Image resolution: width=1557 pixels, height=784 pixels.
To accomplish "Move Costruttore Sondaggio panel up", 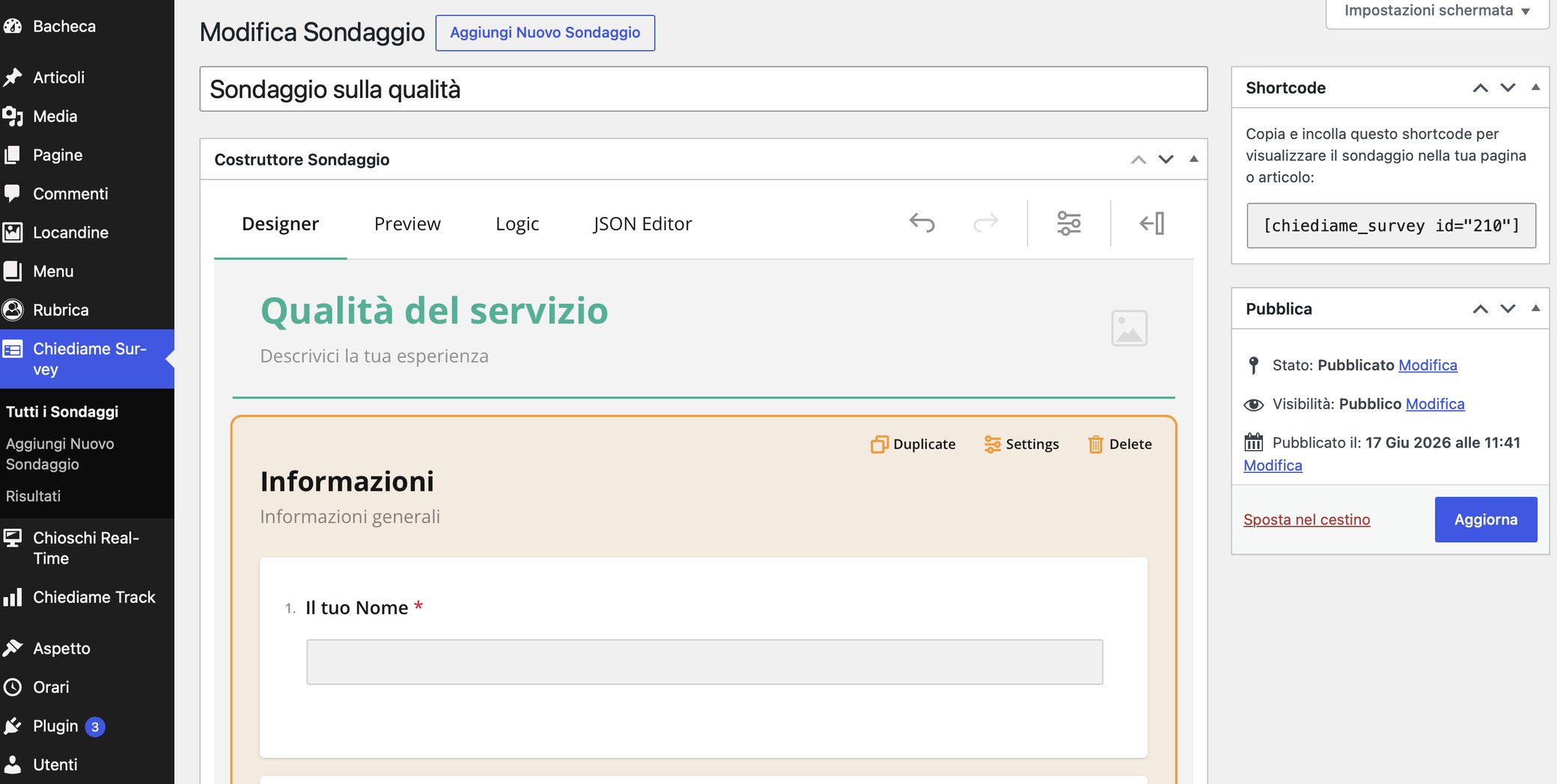I will point(1139,159).
